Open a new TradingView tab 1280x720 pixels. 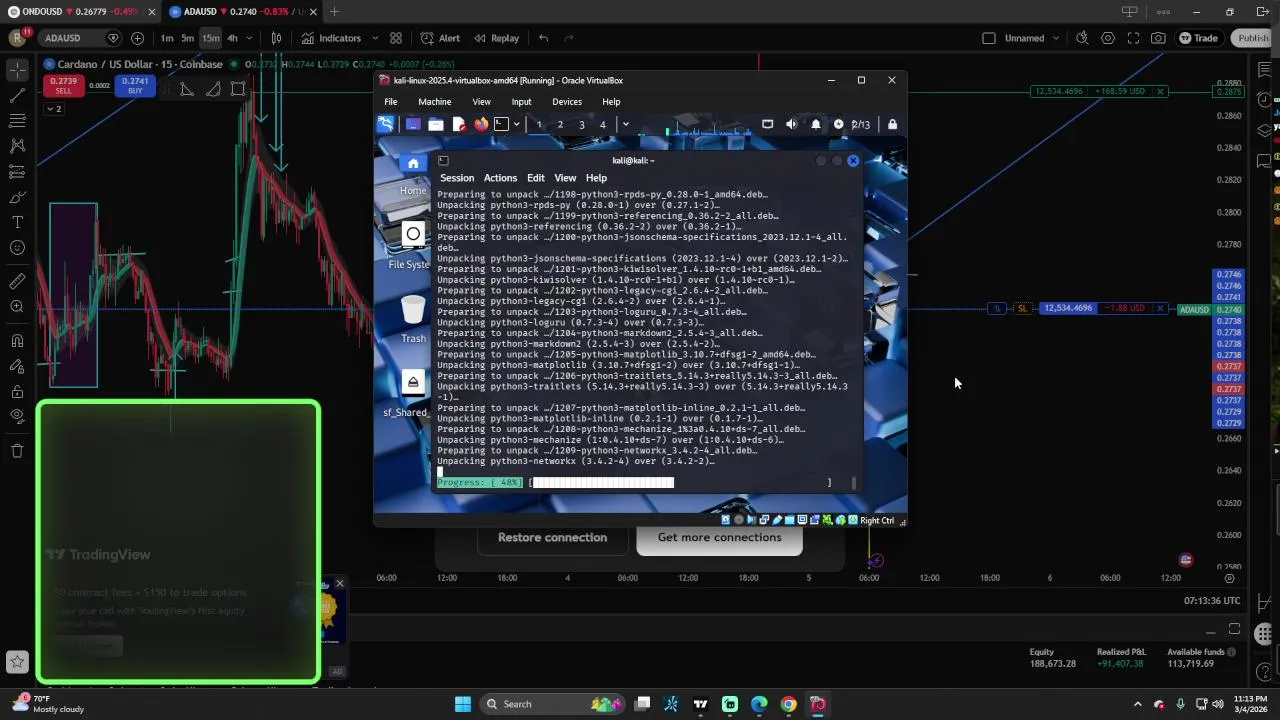(334, 12)
